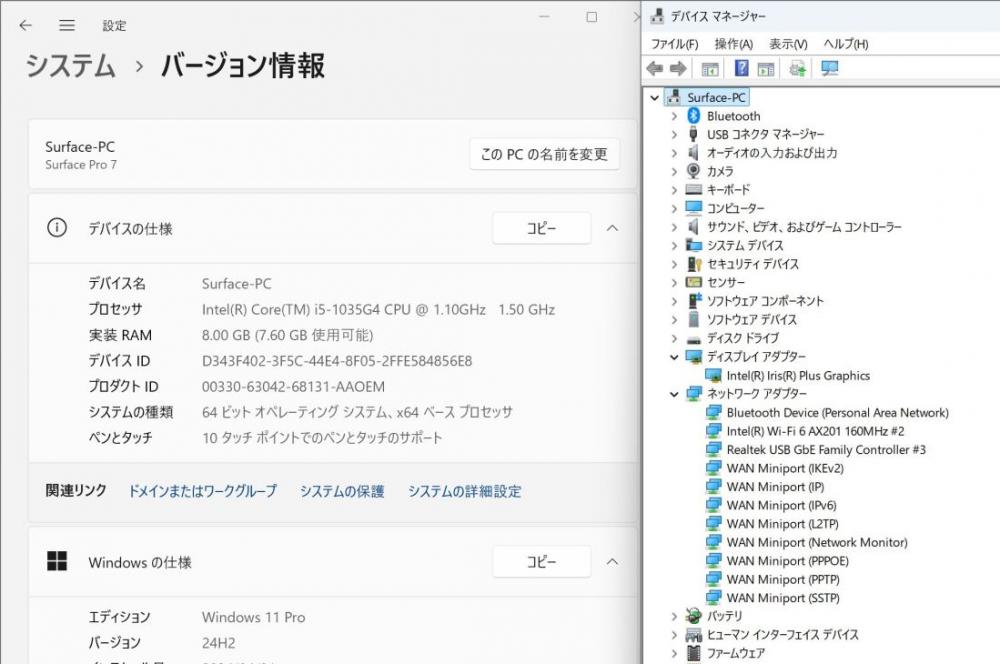The image size is (1000, 664).
Task: Click the firmware (ファームウェア) category icon
Action: coord(693,653)
